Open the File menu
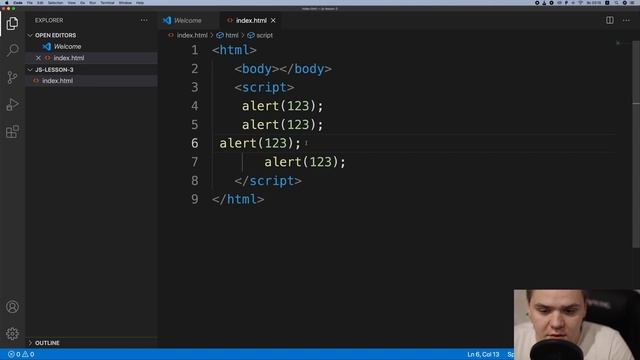640x360 pixels. (x=30, y=2)
